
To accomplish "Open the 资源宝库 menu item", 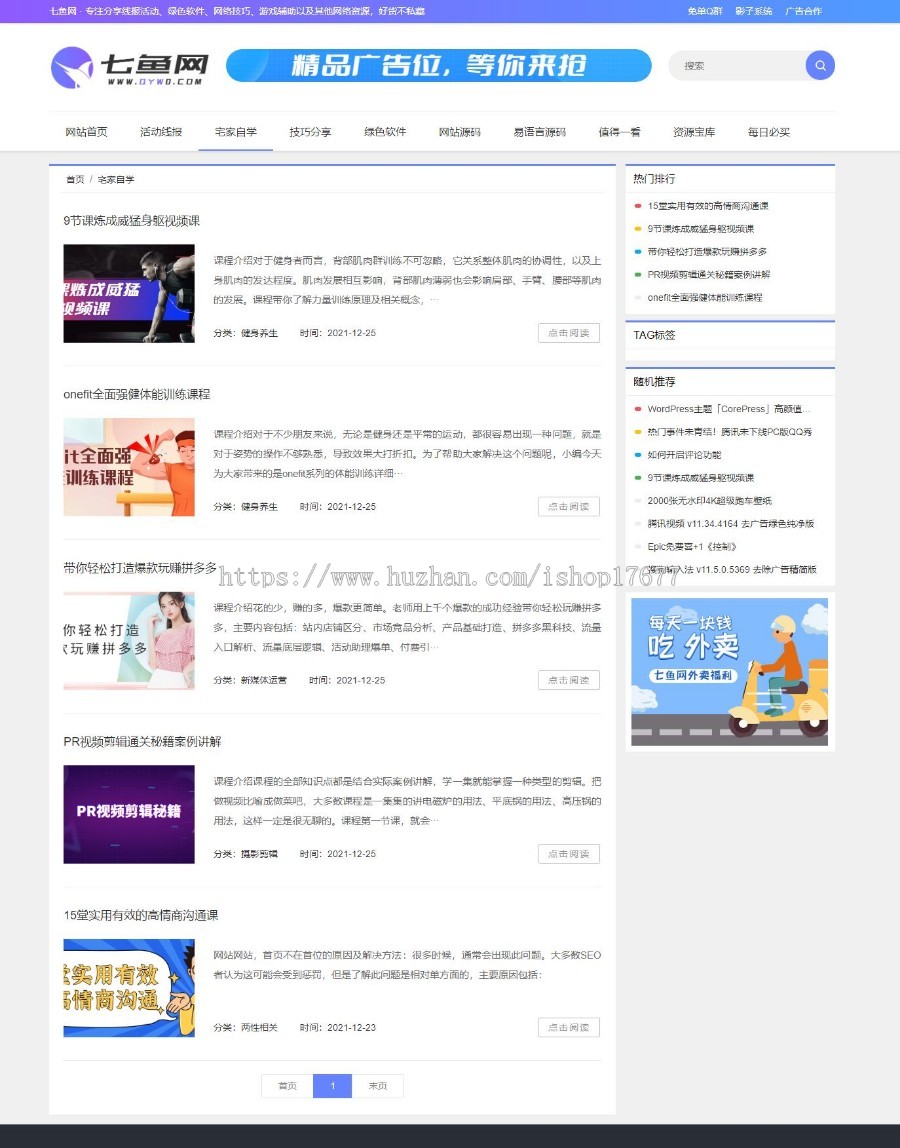I will (x=694, y=132).
